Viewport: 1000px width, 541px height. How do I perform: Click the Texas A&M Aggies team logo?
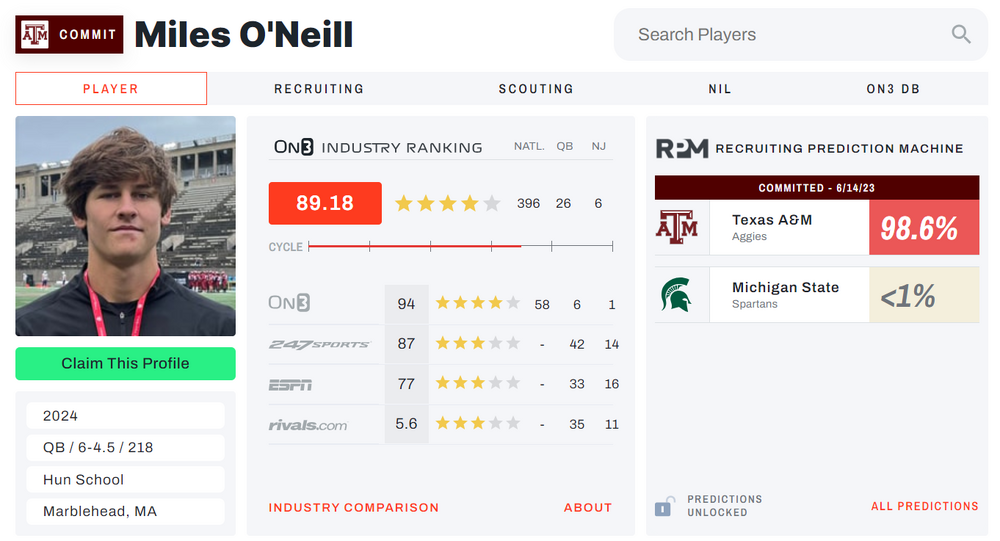pos(677,228)
